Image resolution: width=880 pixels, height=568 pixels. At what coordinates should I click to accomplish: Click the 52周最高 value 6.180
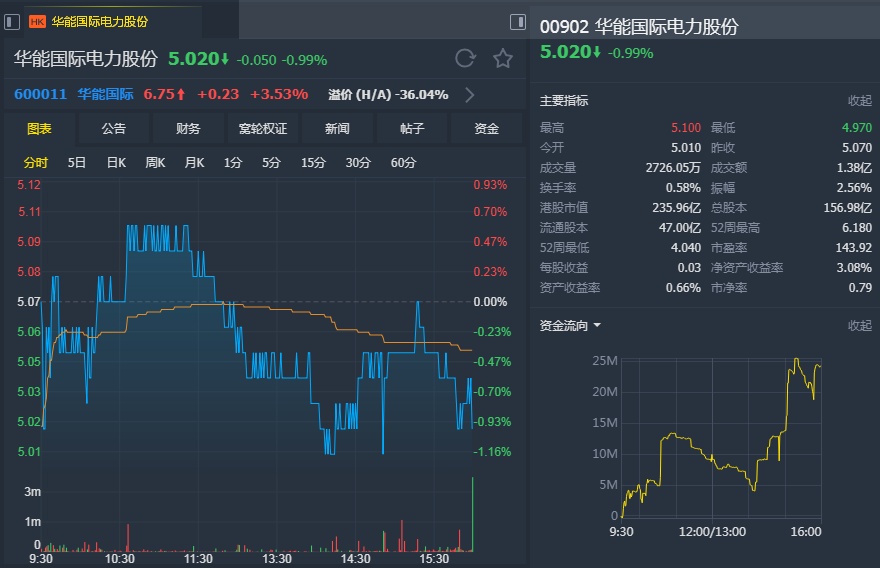857,227
